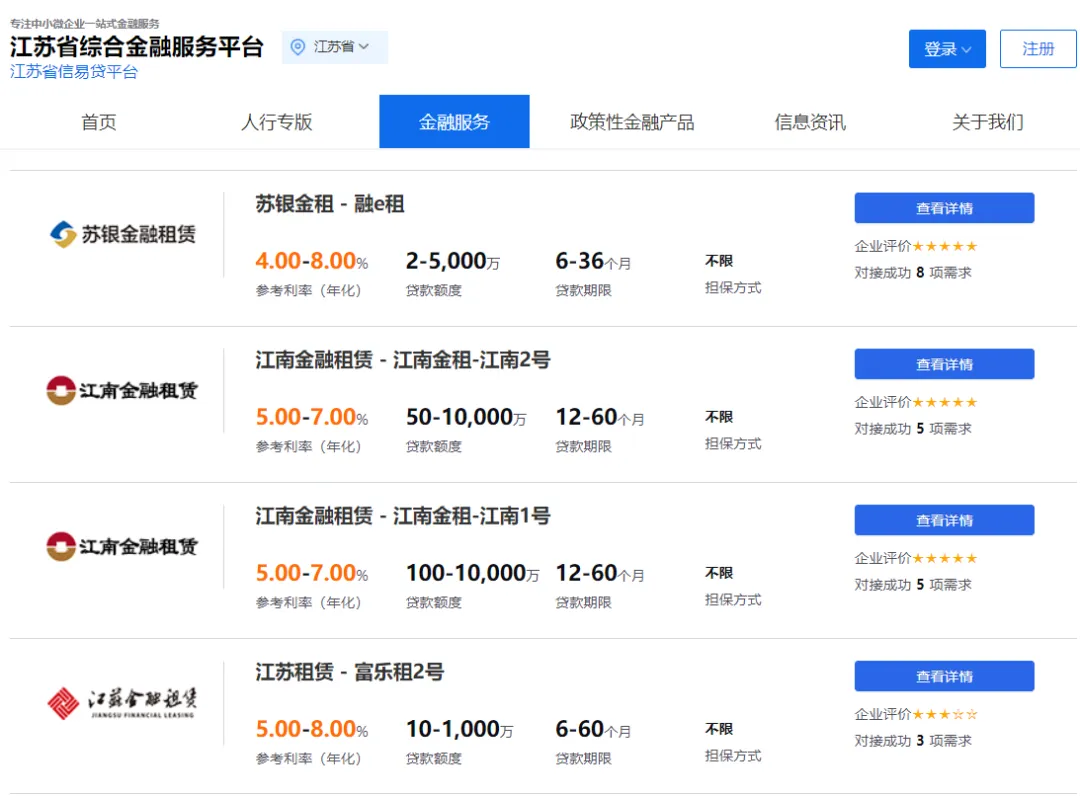Click the 12-60个月 term of 江南2号
Image resolution: width=1080 pixels, height=797 pixels.
point(599,417)
